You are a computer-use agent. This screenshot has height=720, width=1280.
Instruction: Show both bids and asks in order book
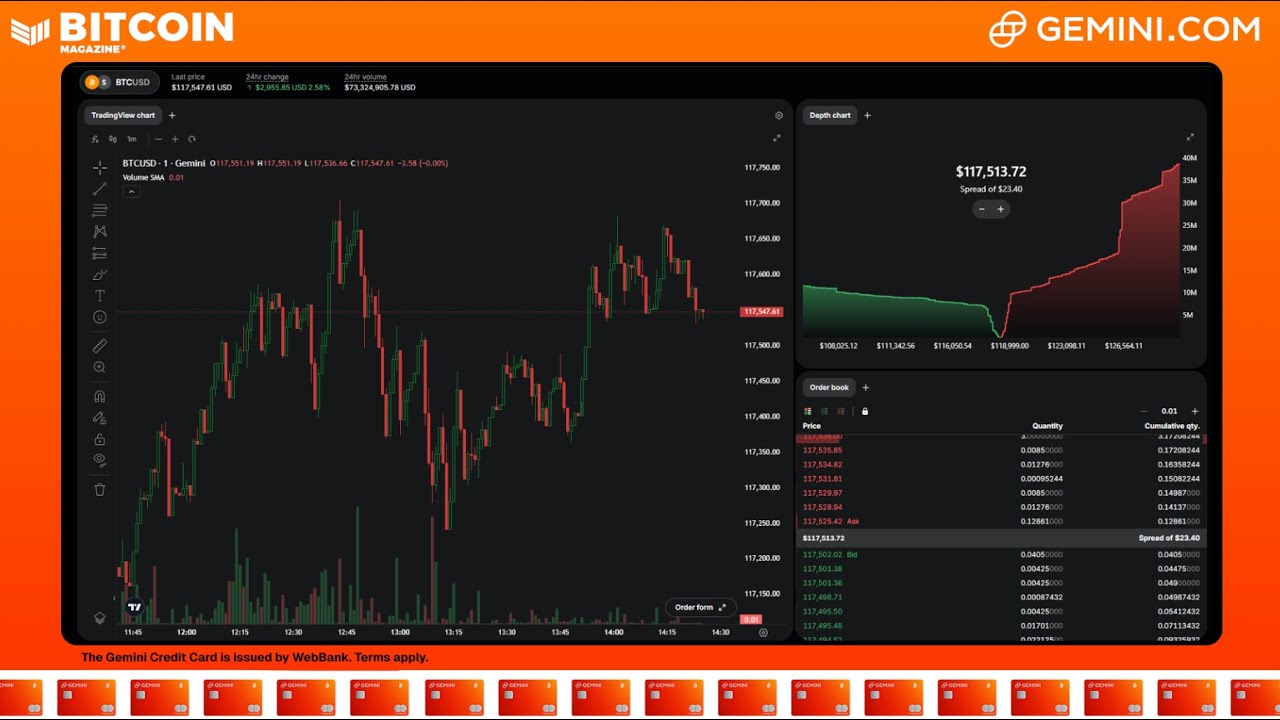(x=808, y=411)
